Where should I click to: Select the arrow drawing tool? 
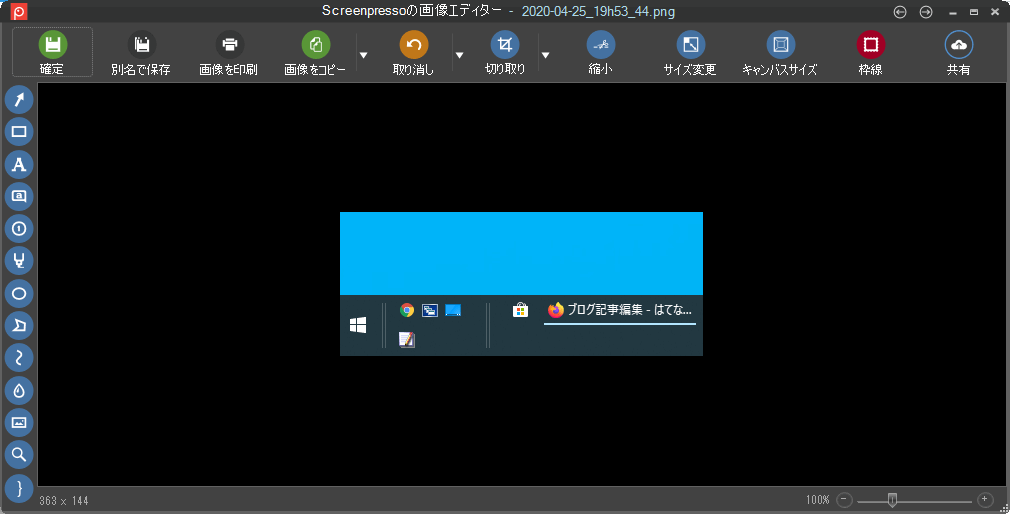[19, 99]
